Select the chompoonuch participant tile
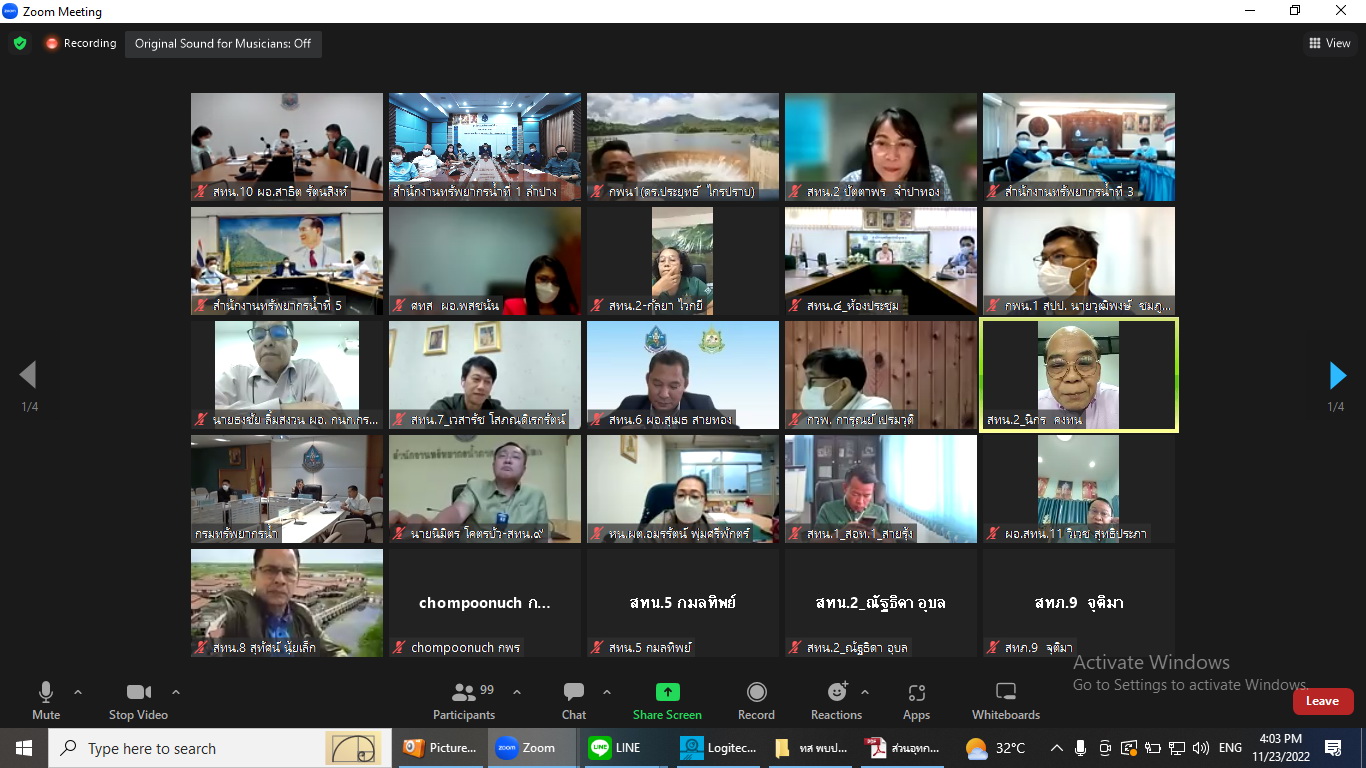This screenshot has width=1366, height=768. 485,603
